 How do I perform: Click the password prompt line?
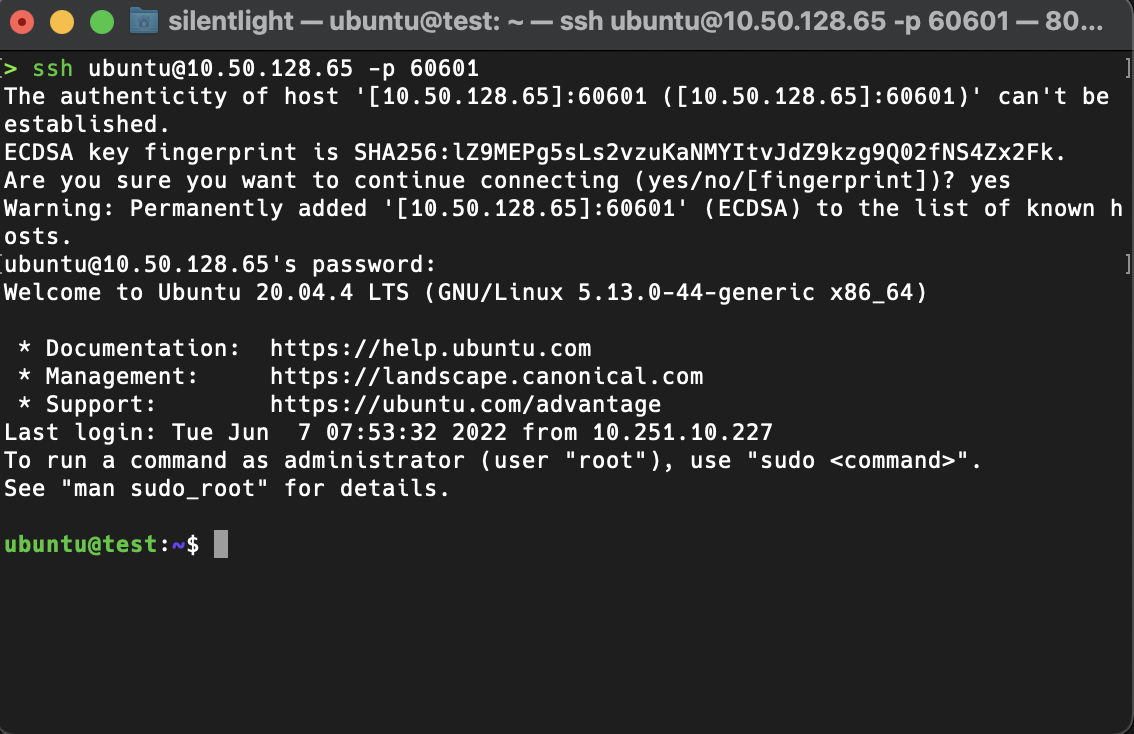pos(220,265)
